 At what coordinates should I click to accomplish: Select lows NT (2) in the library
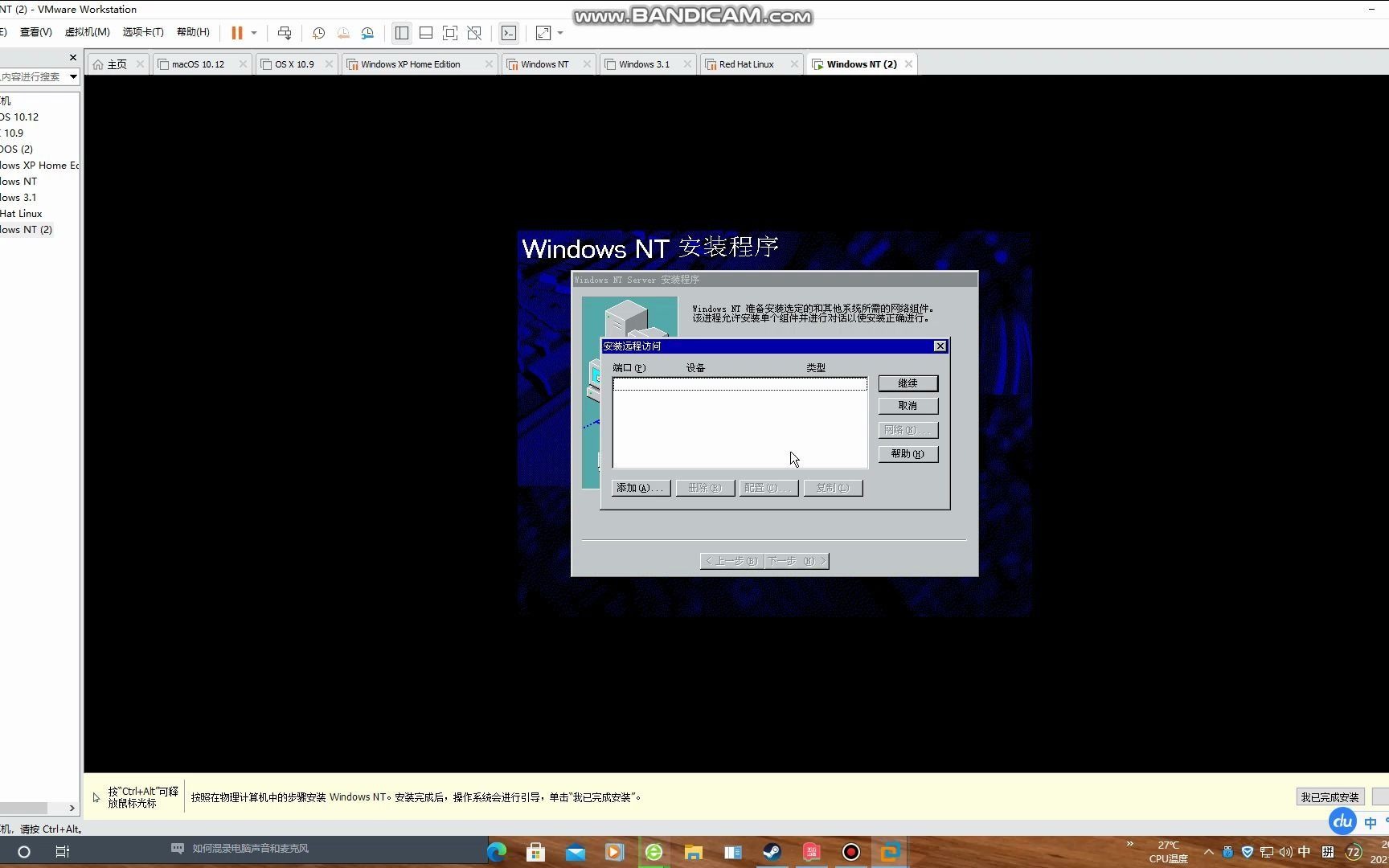point(27,230)
